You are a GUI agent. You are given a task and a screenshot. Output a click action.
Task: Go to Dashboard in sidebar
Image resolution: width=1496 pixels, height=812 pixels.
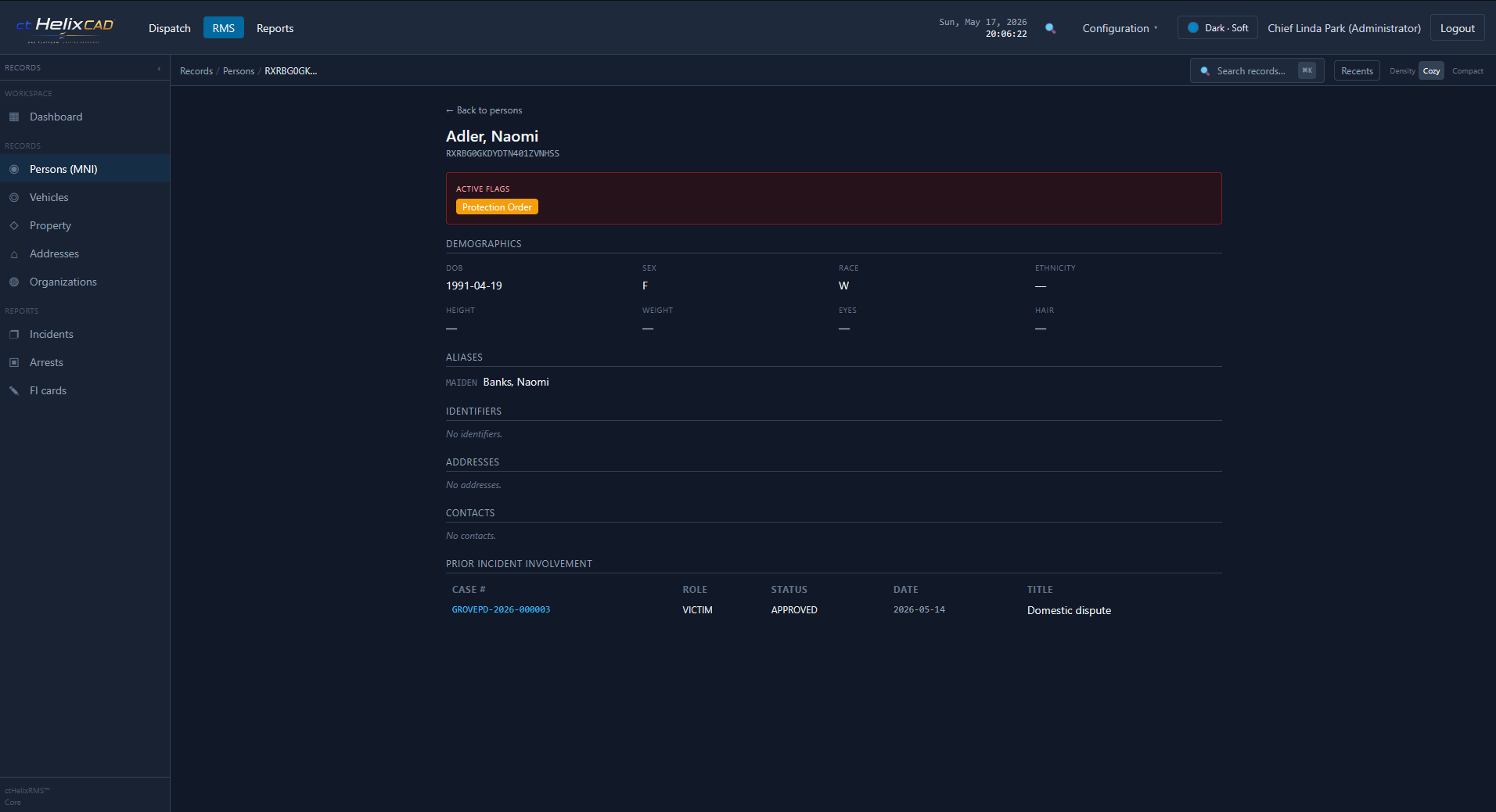click(x=85, y=117)
